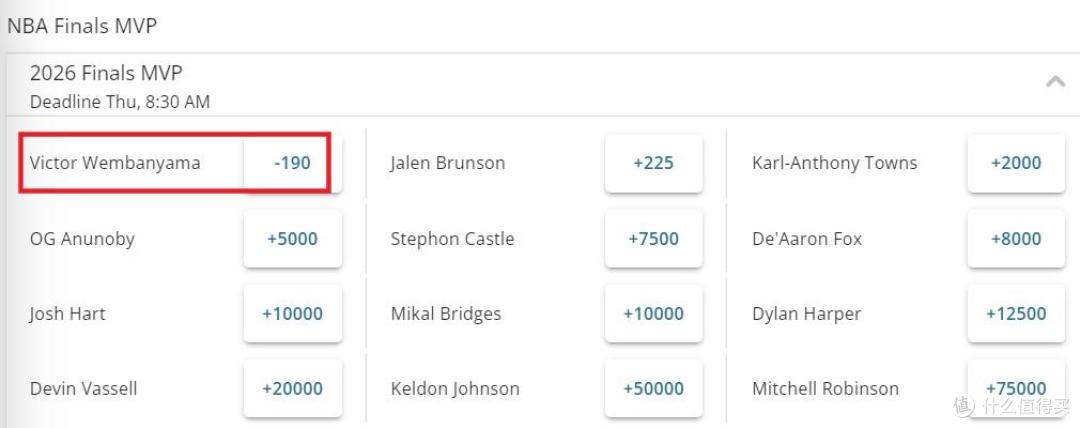Click the NBA Finals MVP heading
The height and width of the screenshot is (428, 1080).
click(x=82, y=26)
